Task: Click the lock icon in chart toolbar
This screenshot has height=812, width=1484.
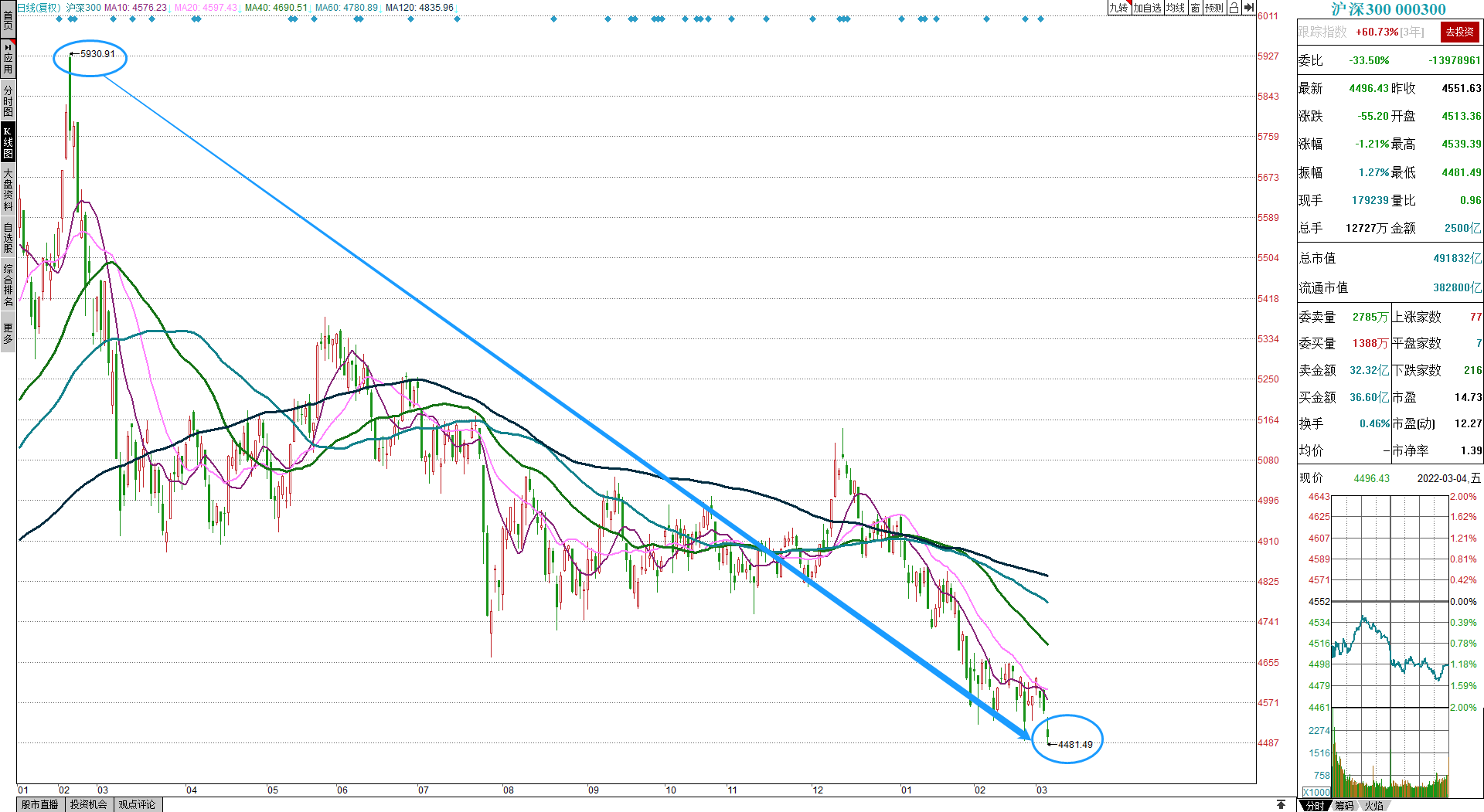Action: click(x=1234, y=8)
